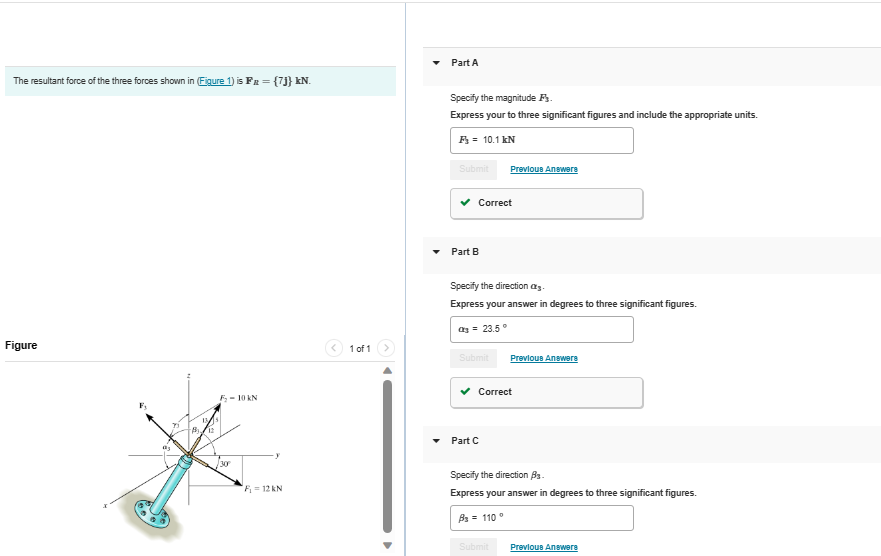881x556 pixels.
Task: Click 'Specify the magnitude F3' text
Action: (501, 98)
